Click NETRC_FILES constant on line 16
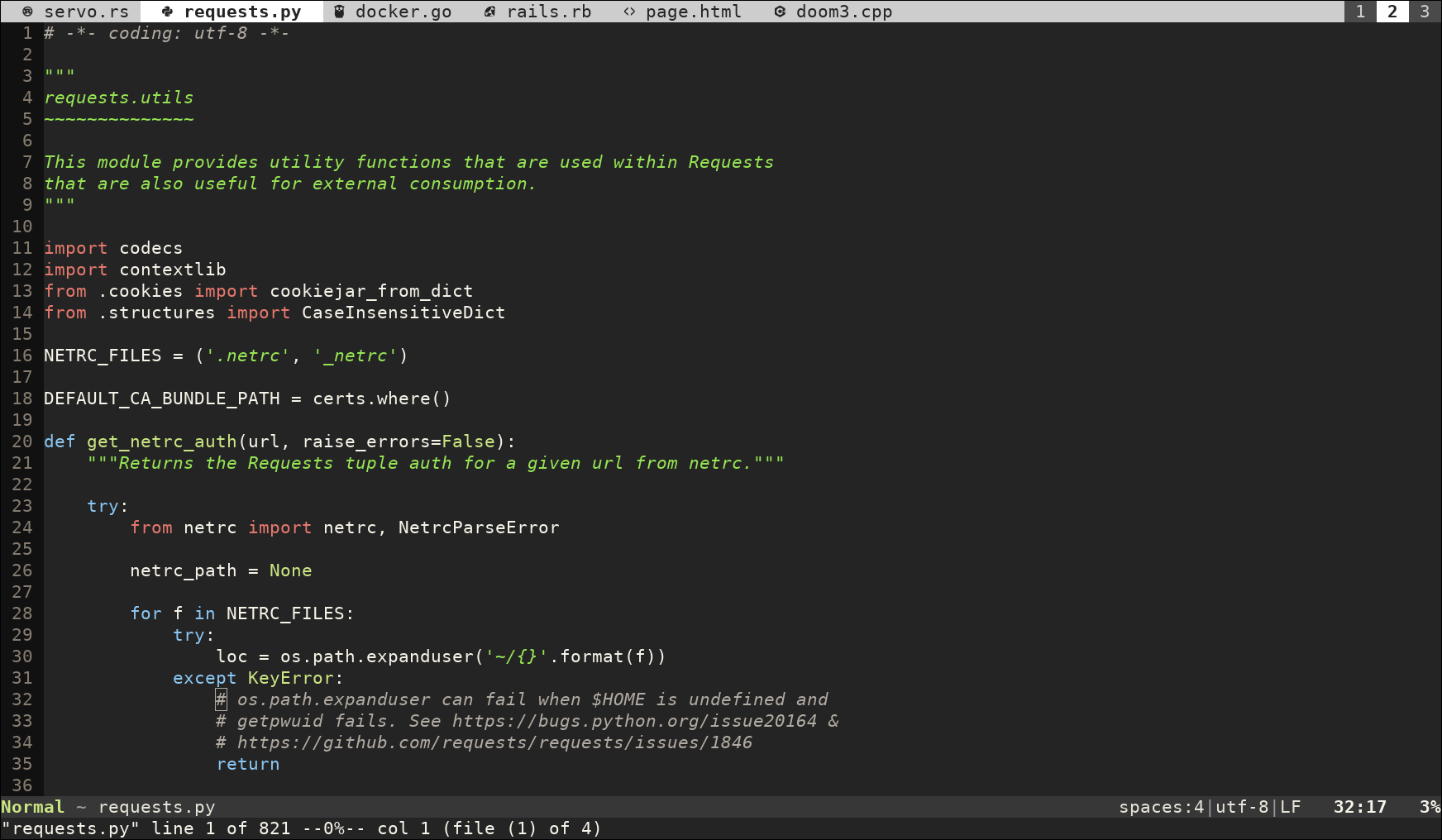This screenshot has height=840, width=1442. point(103,356)
